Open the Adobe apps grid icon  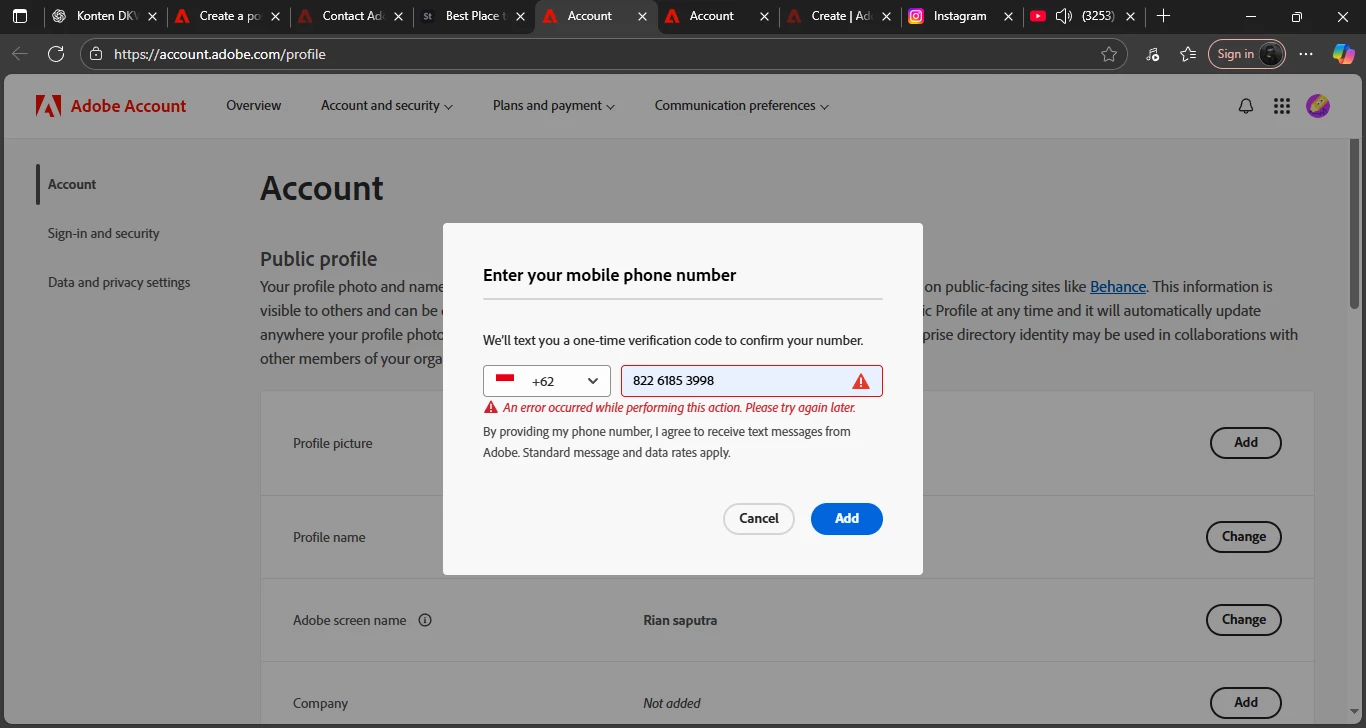[1282, 106]
